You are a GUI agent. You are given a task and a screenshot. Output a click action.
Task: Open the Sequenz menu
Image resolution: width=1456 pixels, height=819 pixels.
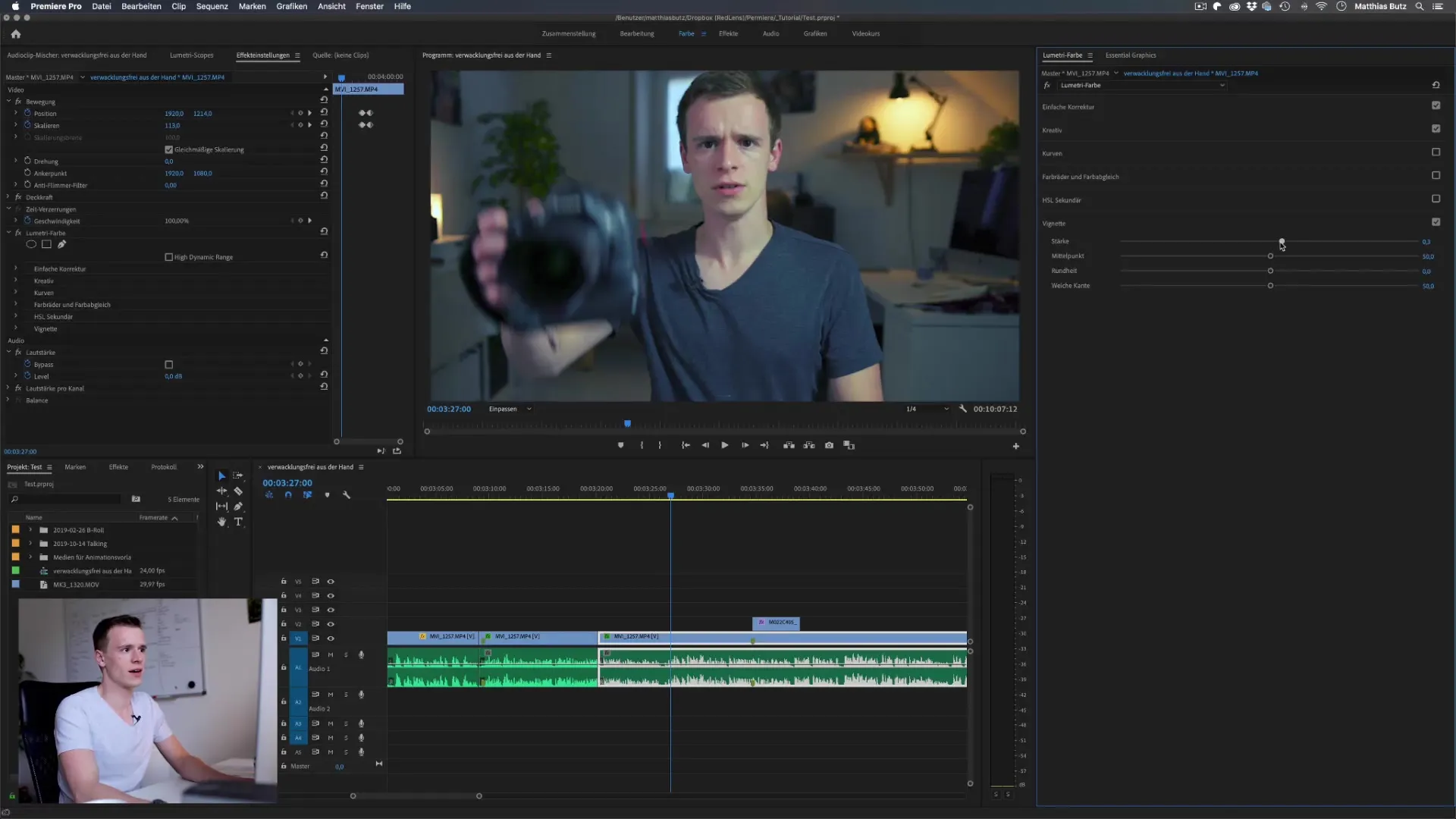tap(212, 6)
